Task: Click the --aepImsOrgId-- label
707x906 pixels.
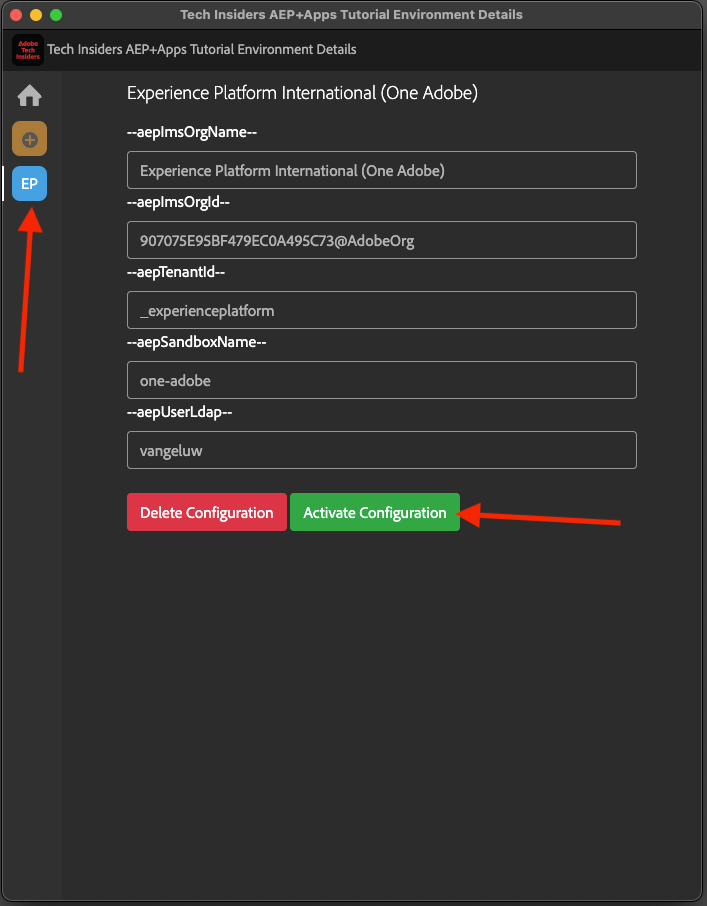Action: [178, 202]
